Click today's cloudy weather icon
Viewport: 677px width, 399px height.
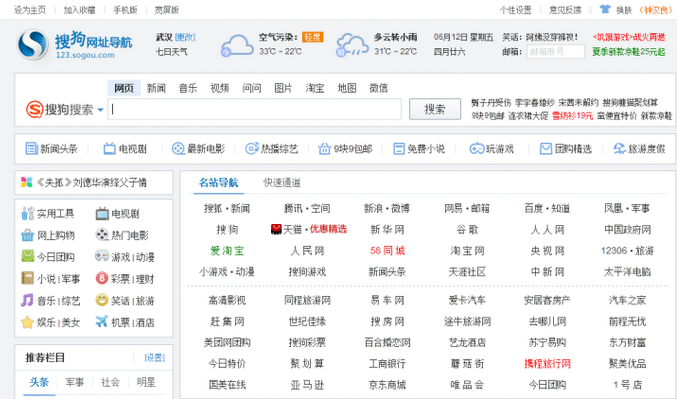click(237, 46)
